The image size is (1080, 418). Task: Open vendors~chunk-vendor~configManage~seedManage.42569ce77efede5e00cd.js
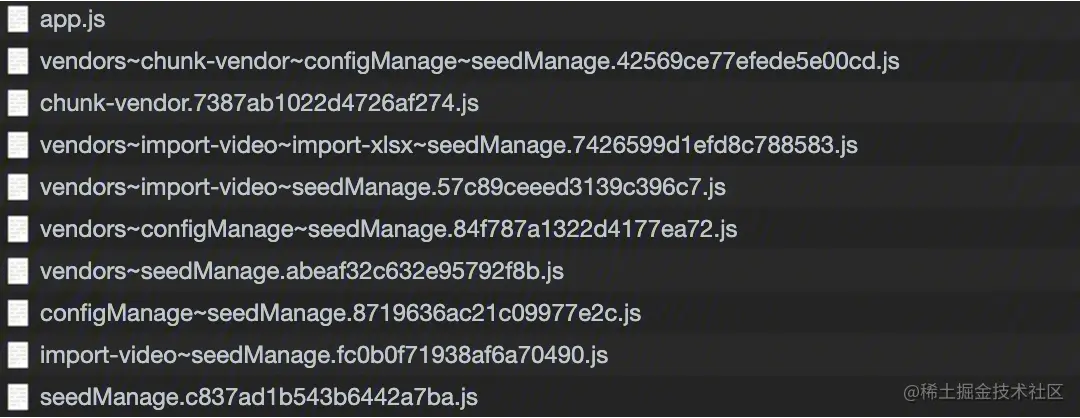click(x=469, y=61)
